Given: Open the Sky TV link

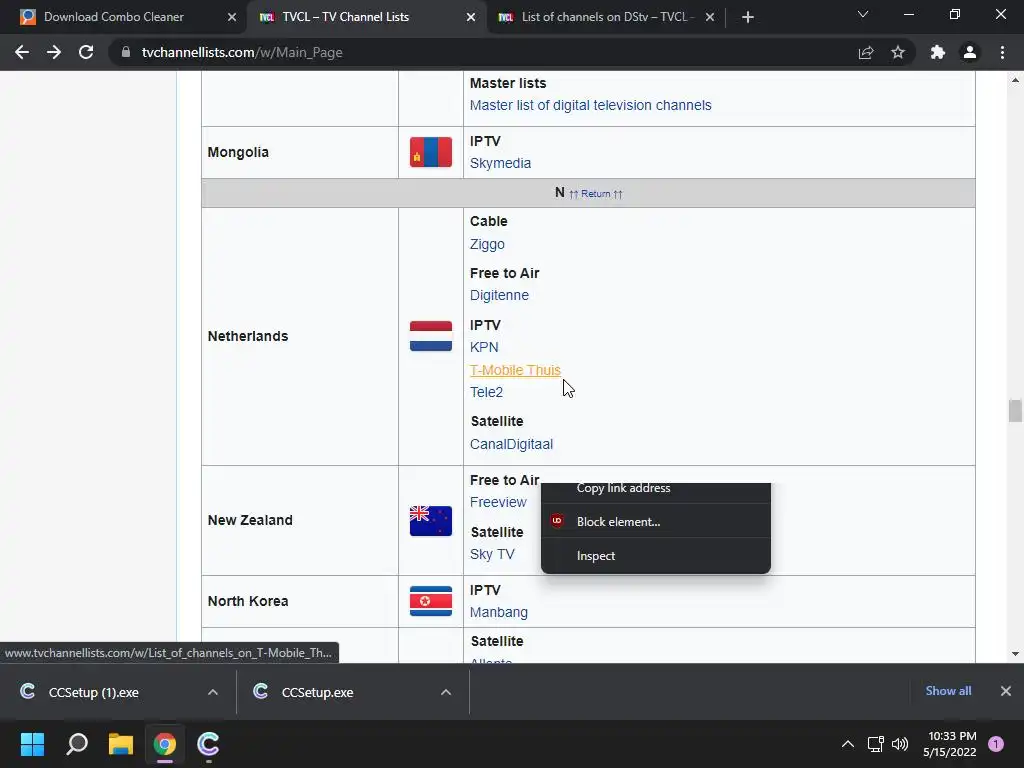Looking at the screenshot, I should click(492, 554).
